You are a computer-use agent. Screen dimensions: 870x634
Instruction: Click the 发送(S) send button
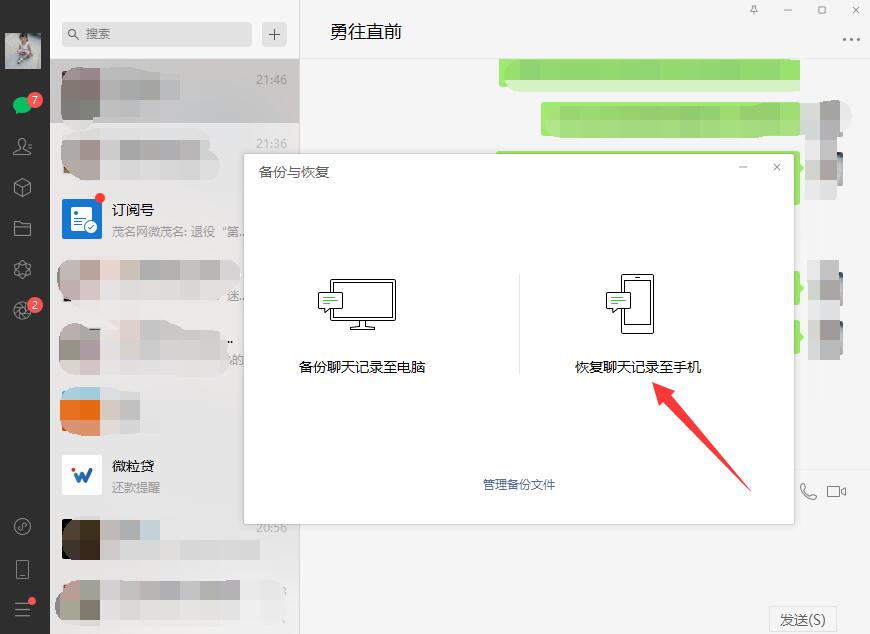click(805, 618)
